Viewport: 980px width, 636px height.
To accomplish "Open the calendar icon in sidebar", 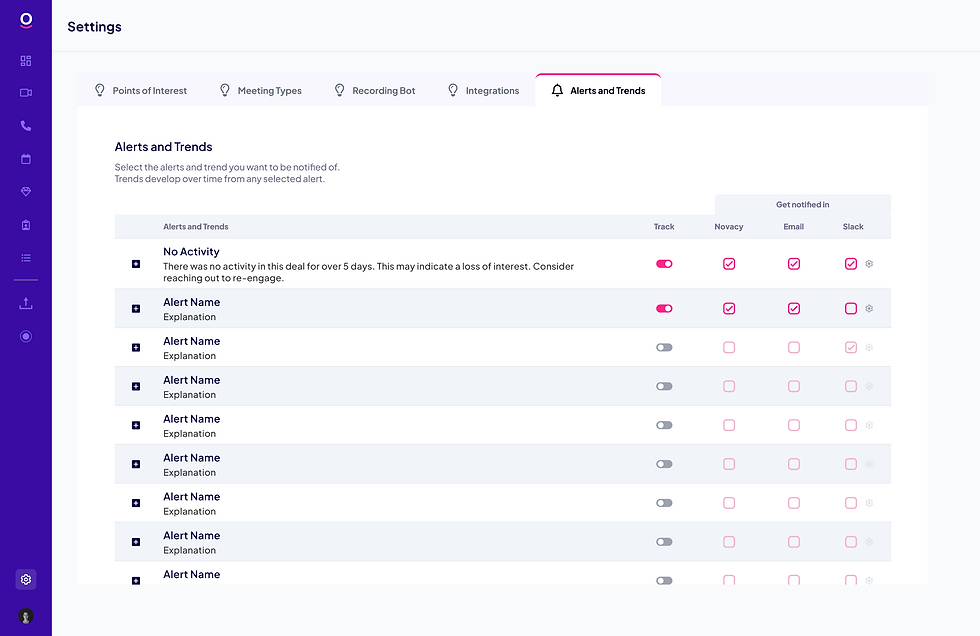I will click(26, 159).
